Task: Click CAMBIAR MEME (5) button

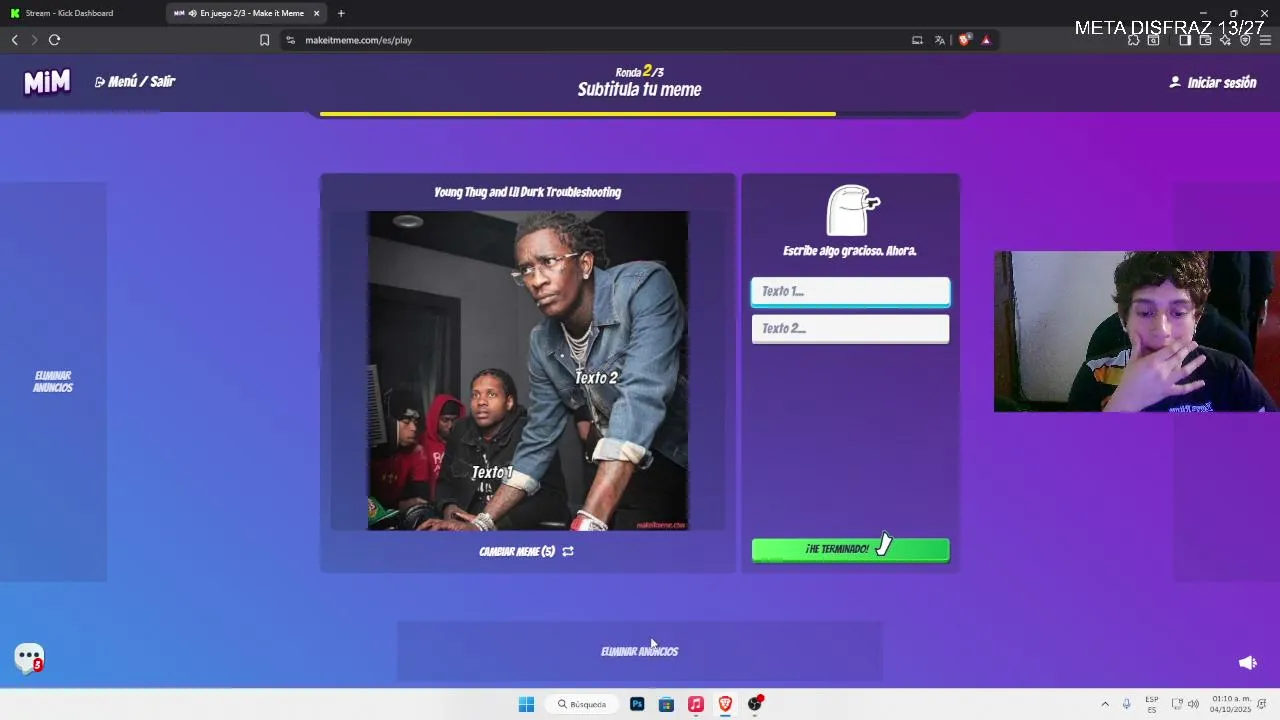Action: pos(526,551)
